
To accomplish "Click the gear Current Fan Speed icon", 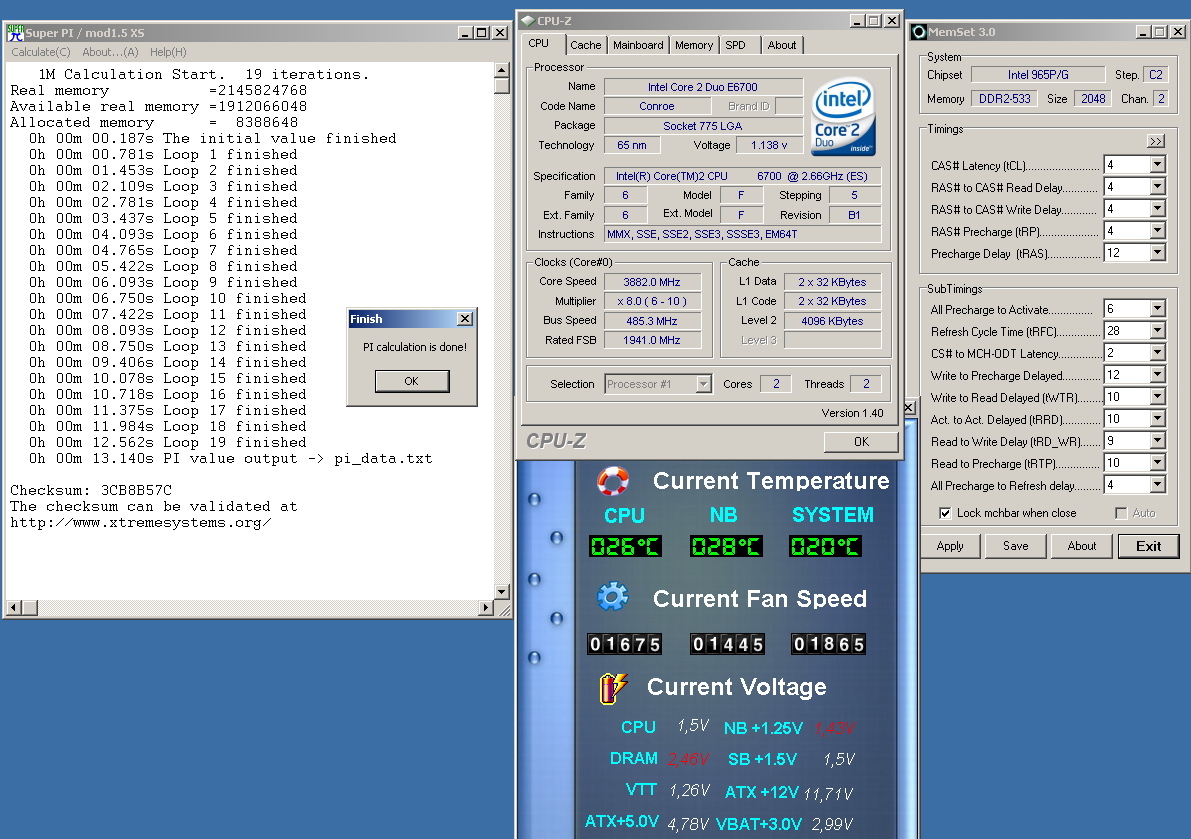I will 613,597.
